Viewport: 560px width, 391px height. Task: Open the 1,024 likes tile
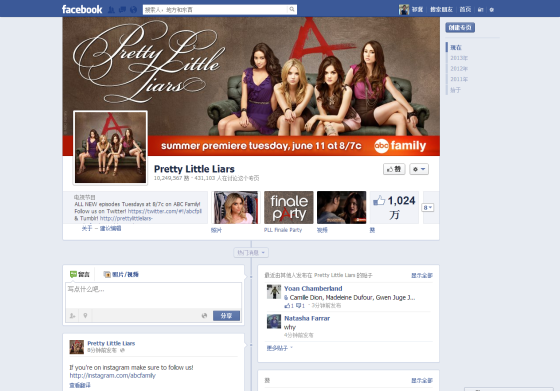pos(394,207)
